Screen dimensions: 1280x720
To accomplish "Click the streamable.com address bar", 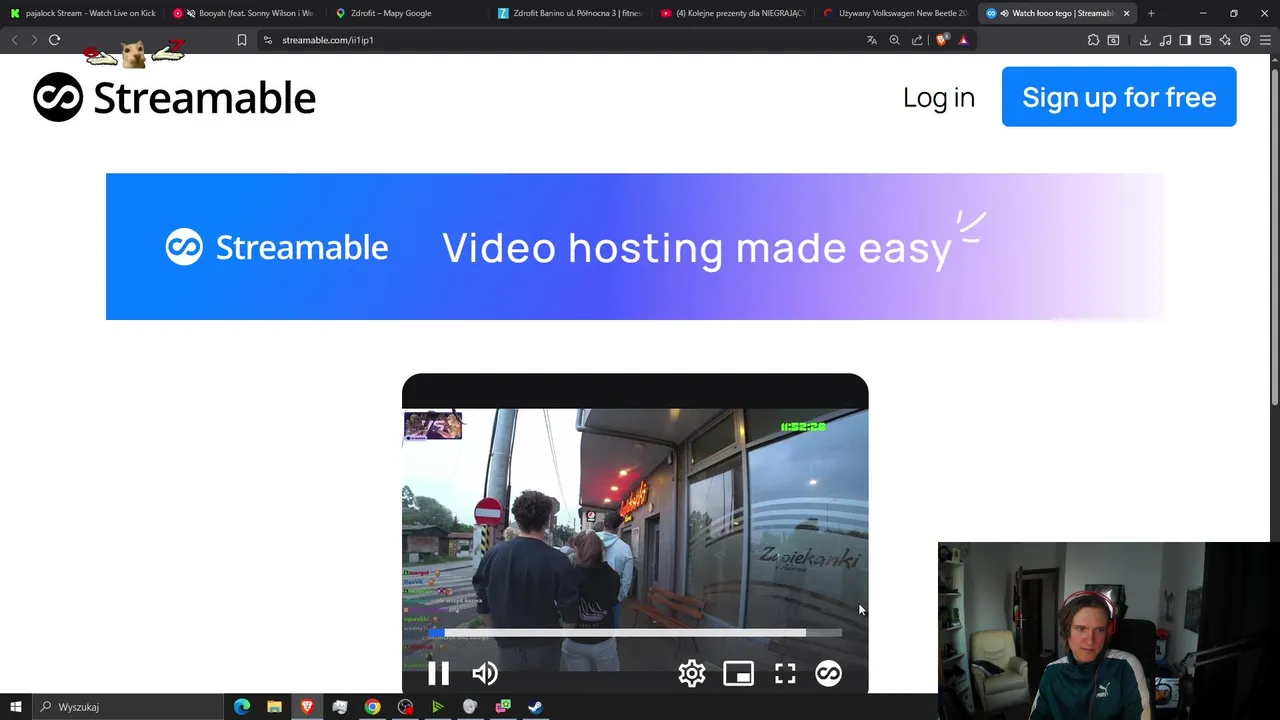I will pos(565,40).
